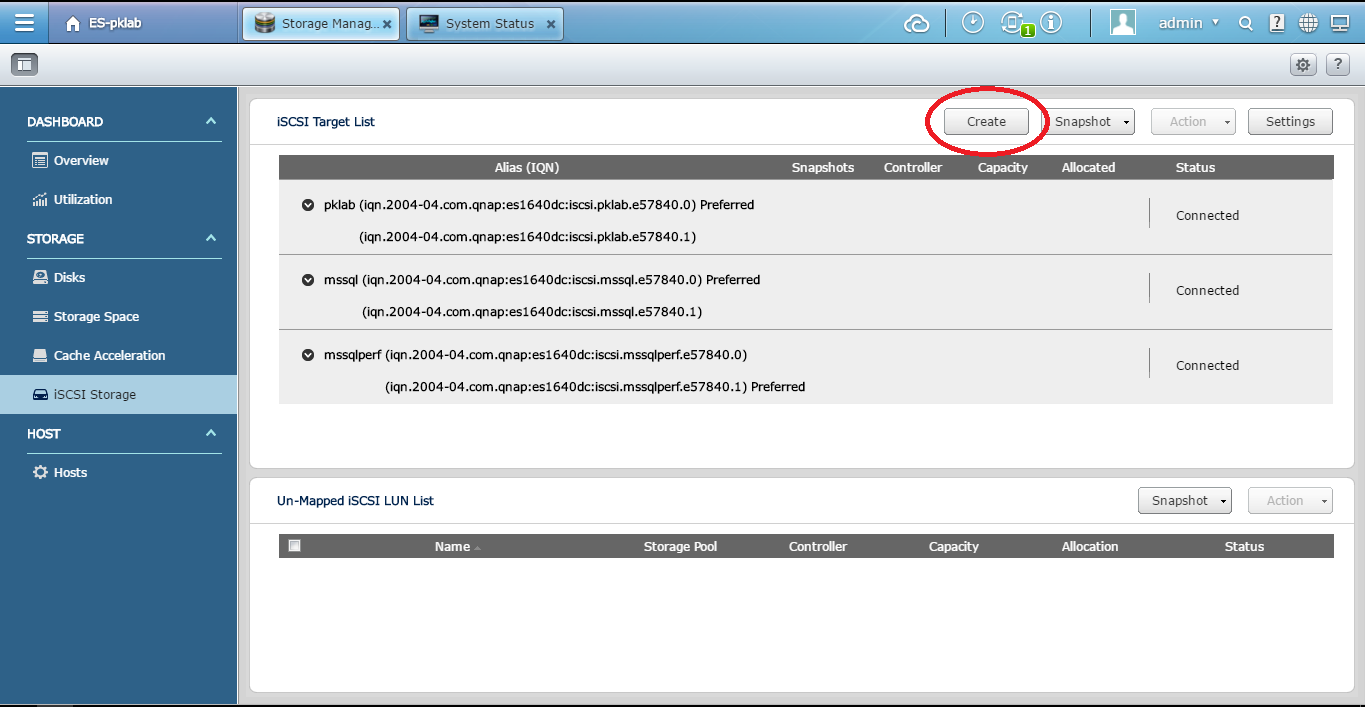This screenshot has height=707, width=1365.
Task: Expand the mssqlperf target row
Action: pos(308,355)
